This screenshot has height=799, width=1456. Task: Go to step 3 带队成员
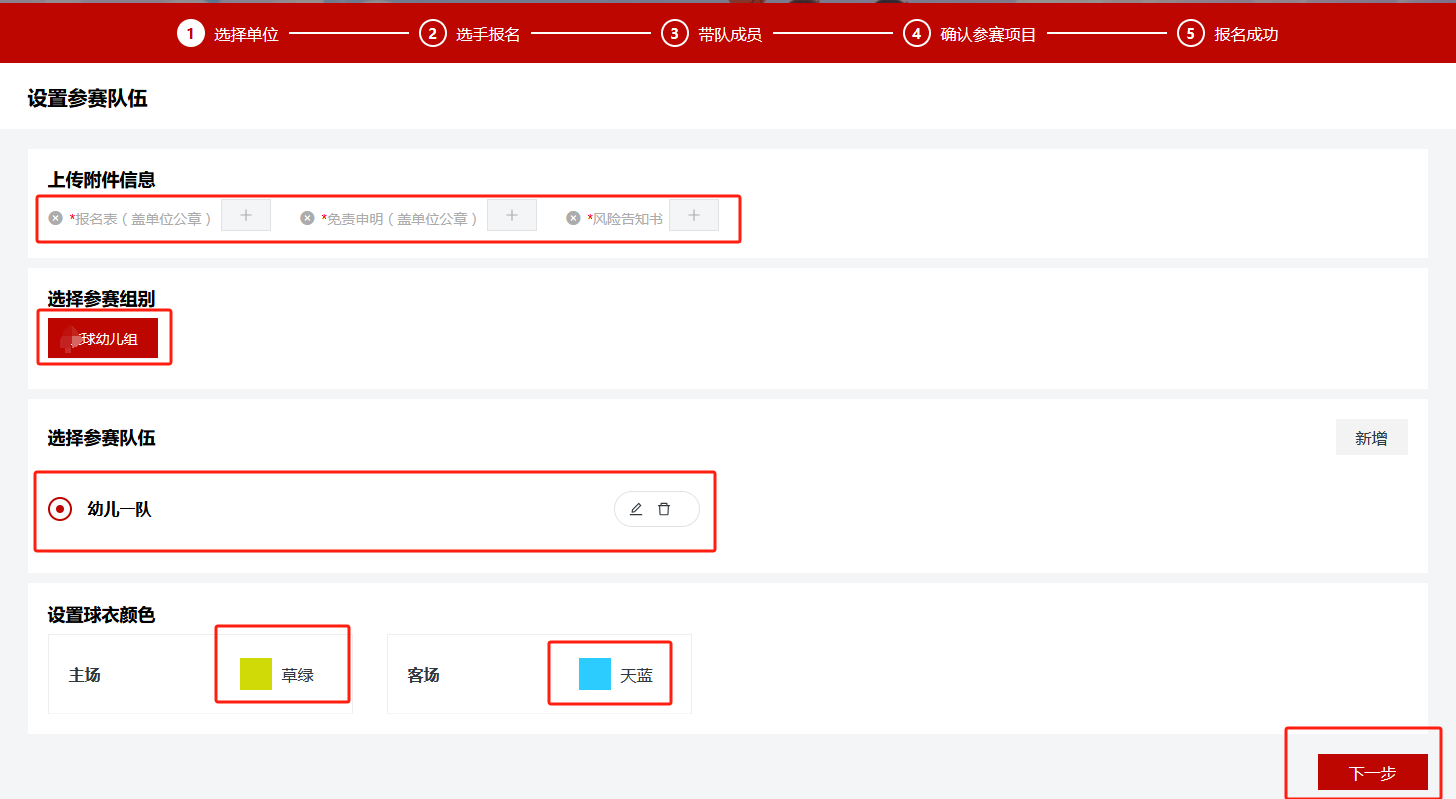point(712,34)
